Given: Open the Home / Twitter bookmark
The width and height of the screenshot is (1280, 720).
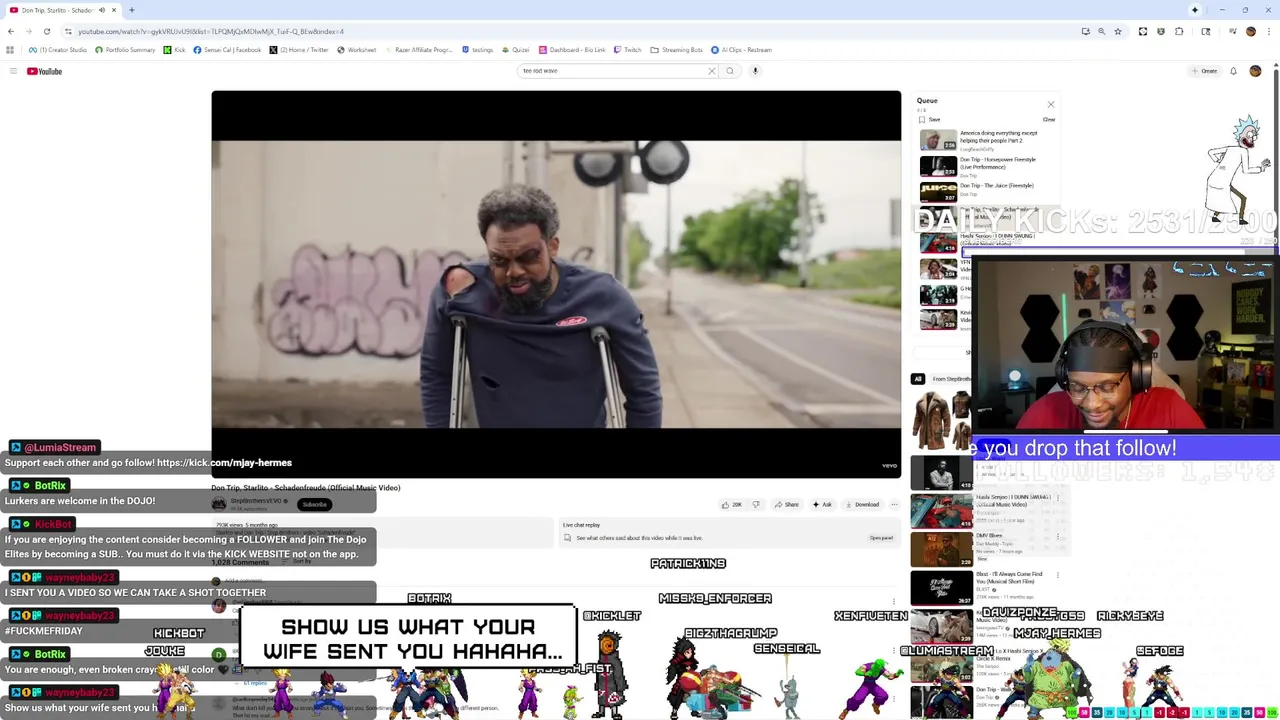Looking at the screenshot, I should [x=299, y=50].
